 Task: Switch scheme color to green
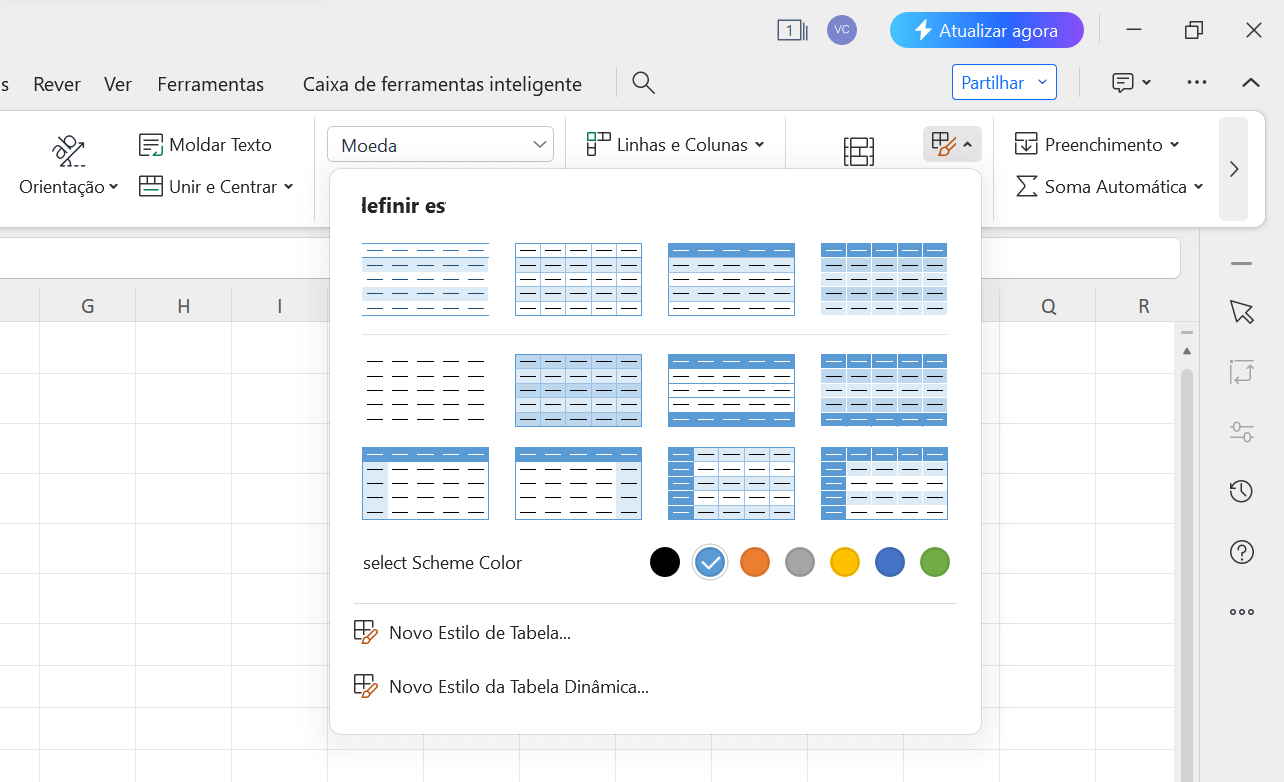[x=935, y=562]
